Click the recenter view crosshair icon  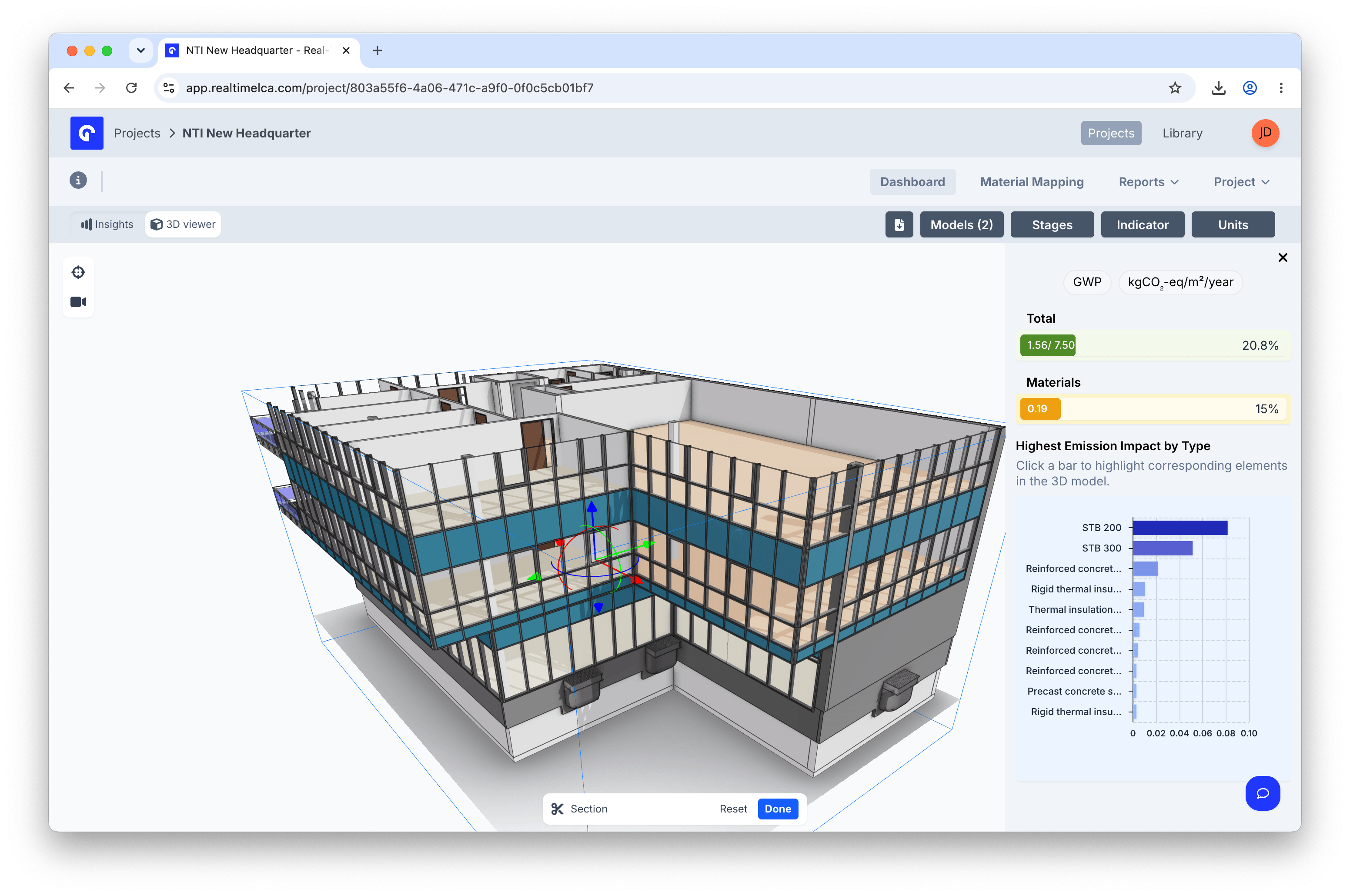(x=78, y=272)
